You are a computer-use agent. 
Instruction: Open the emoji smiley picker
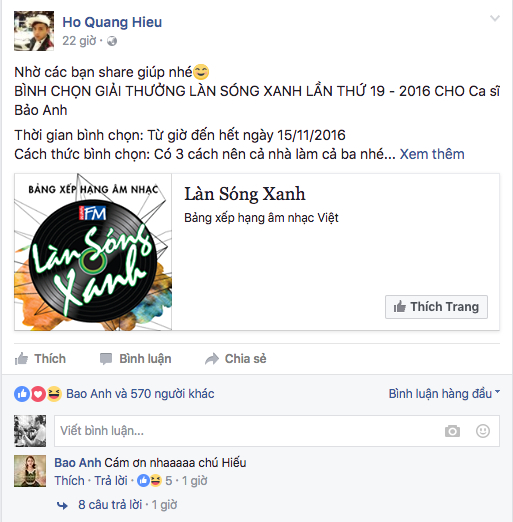[483, 431]
